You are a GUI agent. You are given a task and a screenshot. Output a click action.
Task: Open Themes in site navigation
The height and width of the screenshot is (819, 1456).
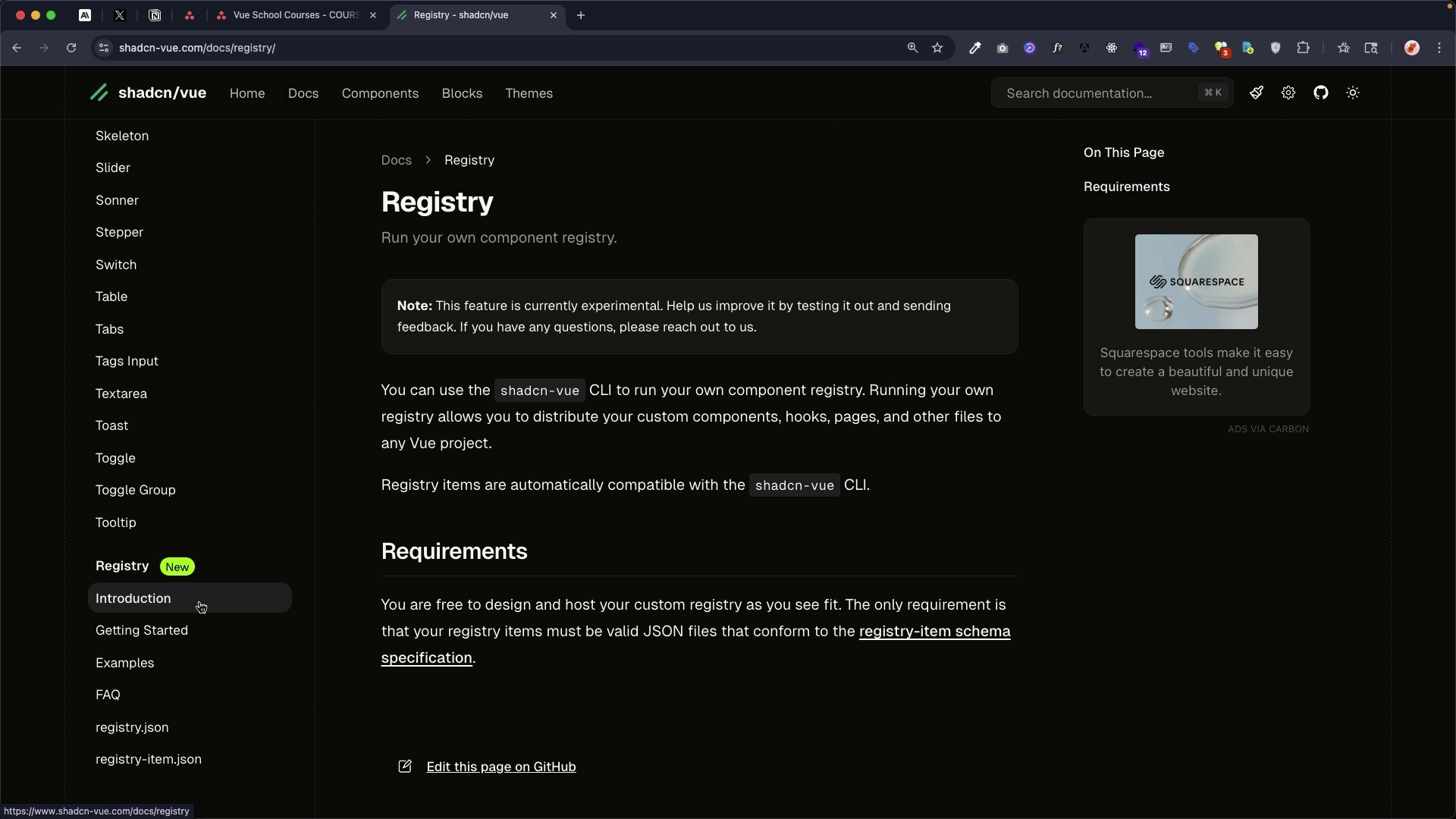(x=529, y=93)
